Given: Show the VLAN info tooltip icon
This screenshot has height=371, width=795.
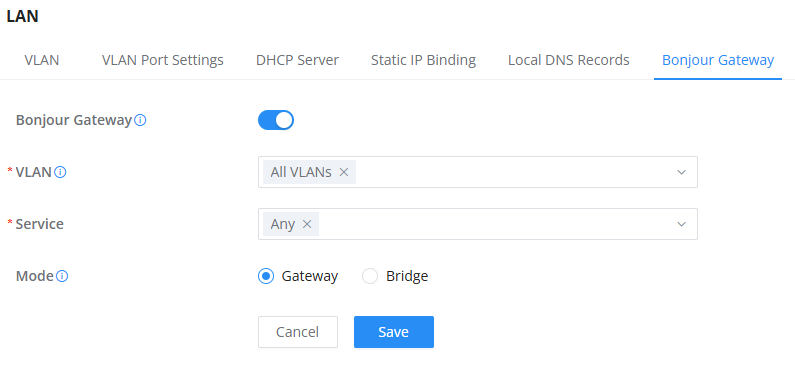Looking at the screenshot, I should pyautogui.click(x=60, y=172).
